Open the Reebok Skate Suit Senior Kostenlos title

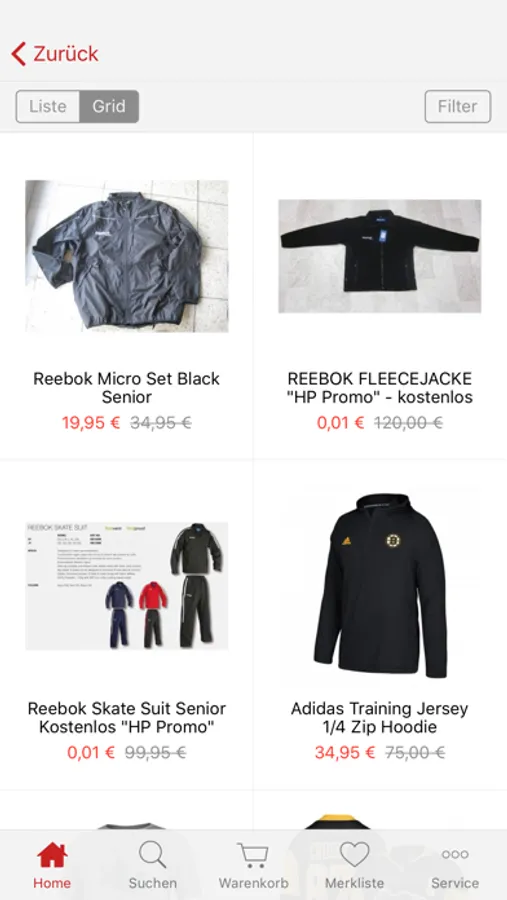pyautogui.click(x=126, y=717)
